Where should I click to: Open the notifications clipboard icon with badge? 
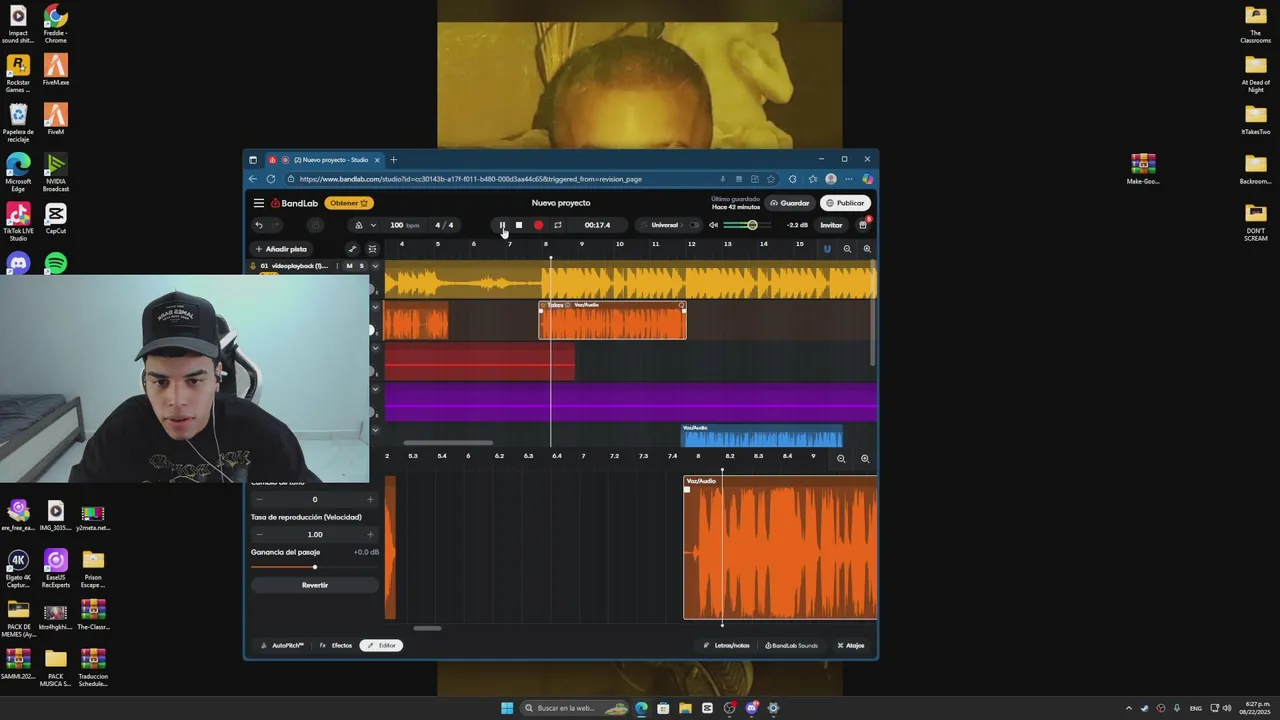click(863, 225)
